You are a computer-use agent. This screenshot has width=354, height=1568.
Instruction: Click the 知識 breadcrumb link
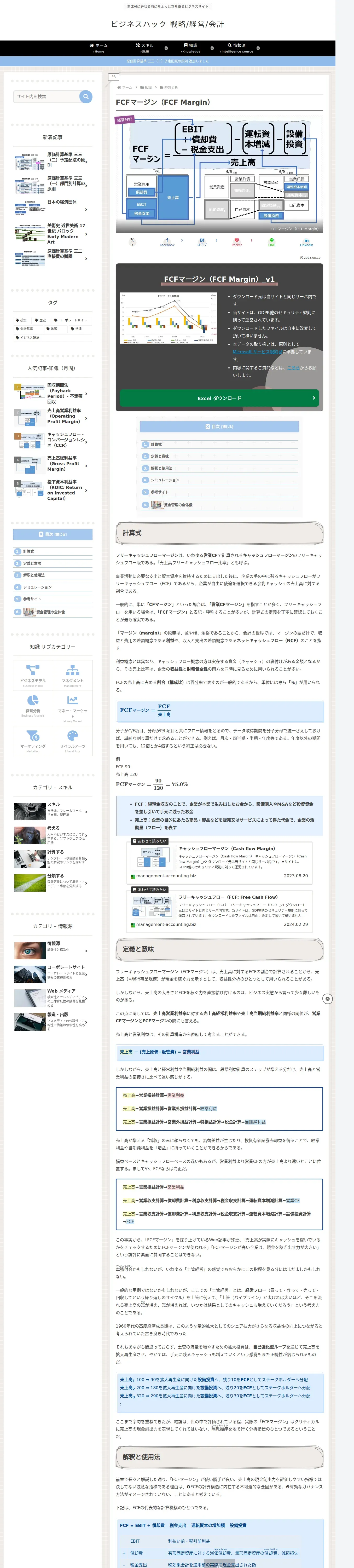point(148,88)
